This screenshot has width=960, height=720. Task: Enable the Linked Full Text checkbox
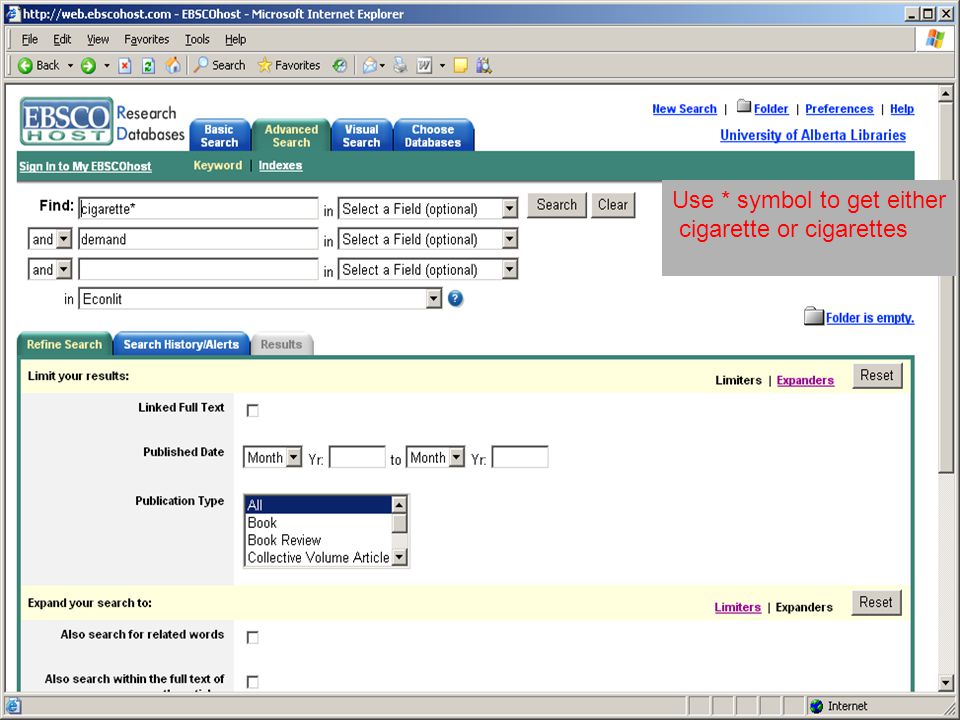252,410
